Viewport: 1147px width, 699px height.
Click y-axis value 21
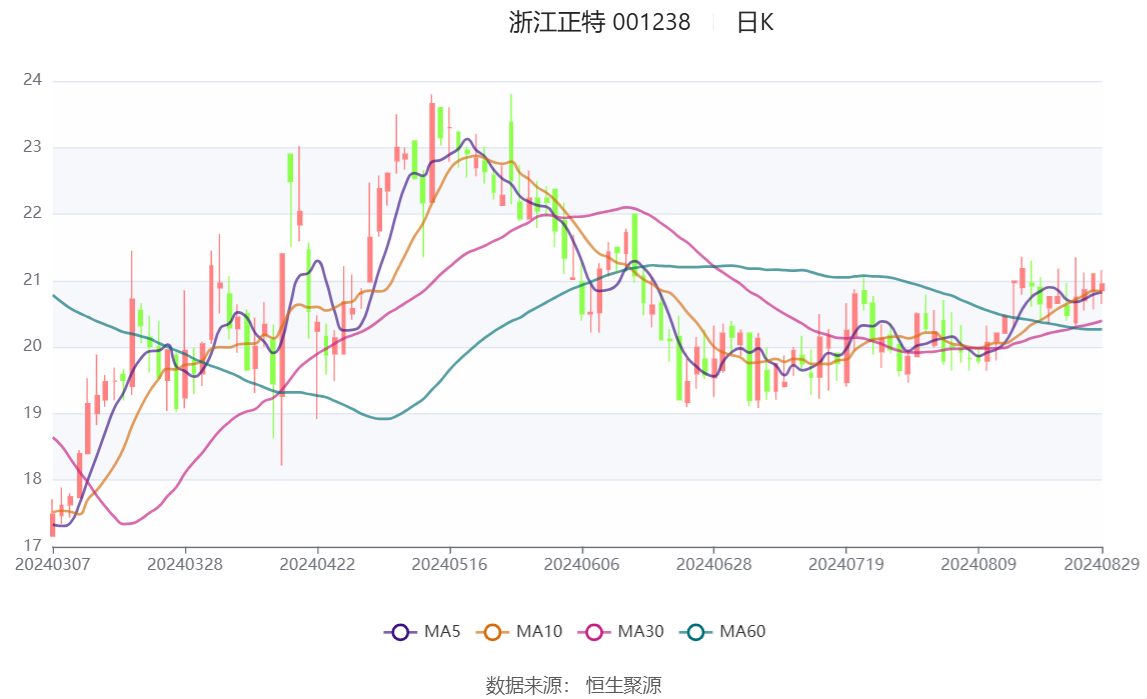tap(32, 279)
